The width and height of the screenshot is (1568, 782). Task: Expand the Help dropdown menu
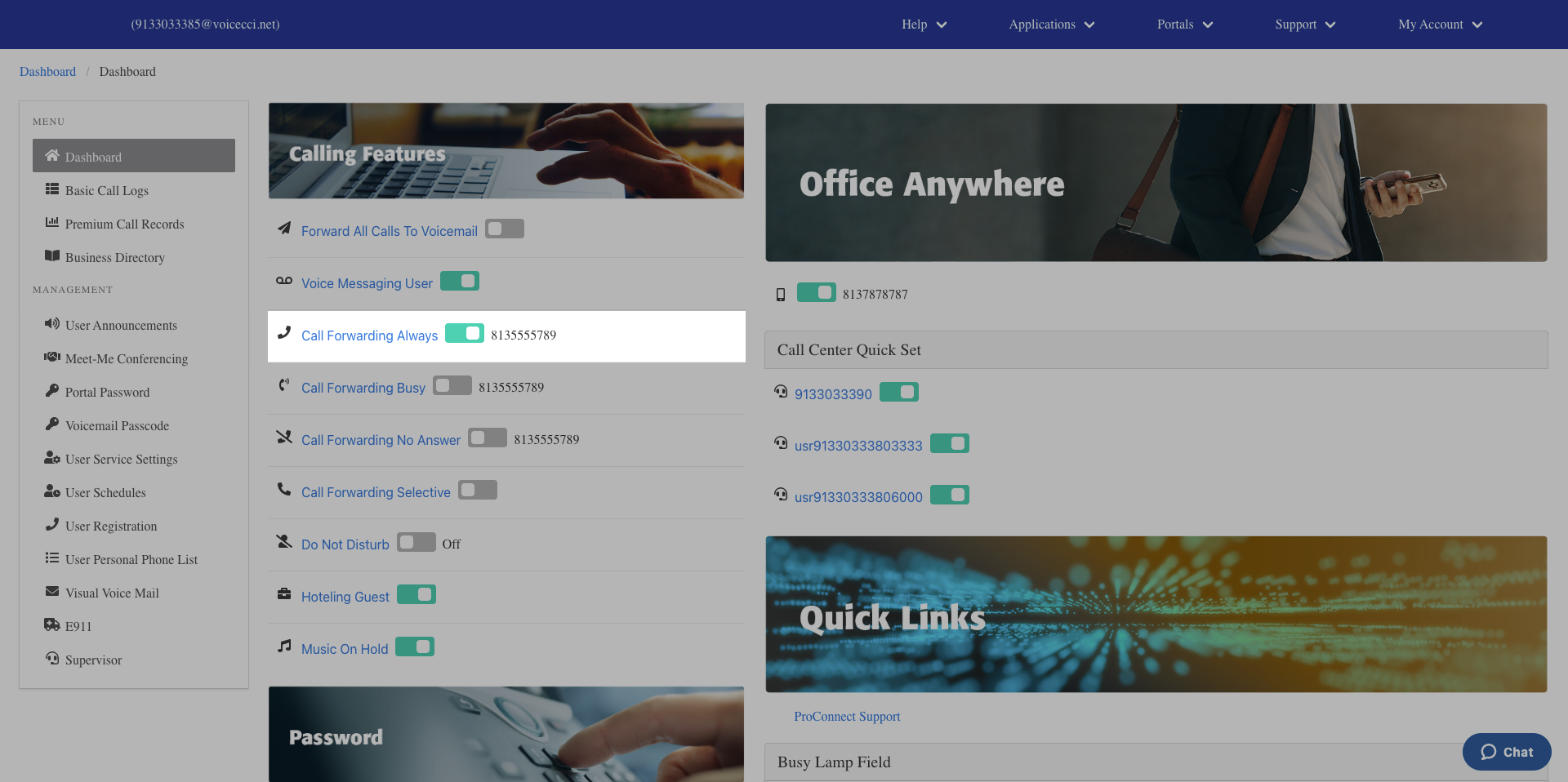(924, 24)
